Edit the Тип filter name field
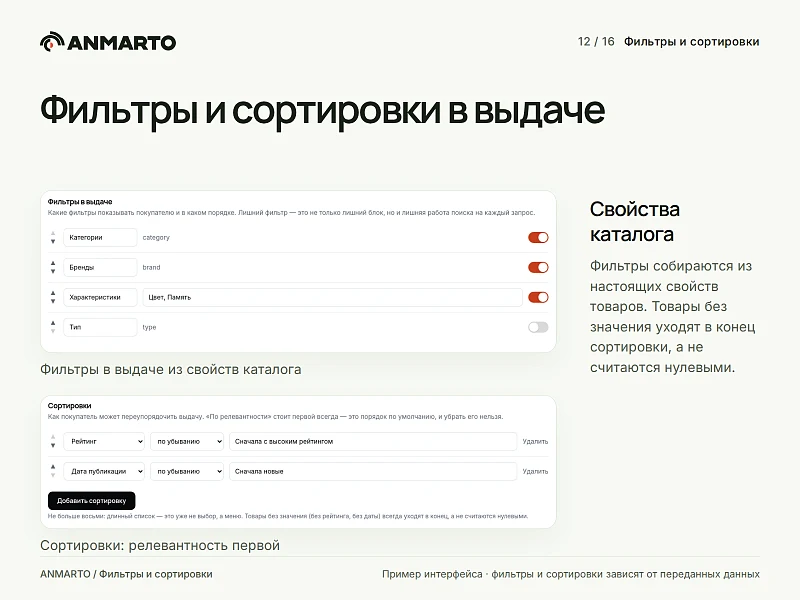The width and height of the screenshot is (800, 600). tap(100, 327)
